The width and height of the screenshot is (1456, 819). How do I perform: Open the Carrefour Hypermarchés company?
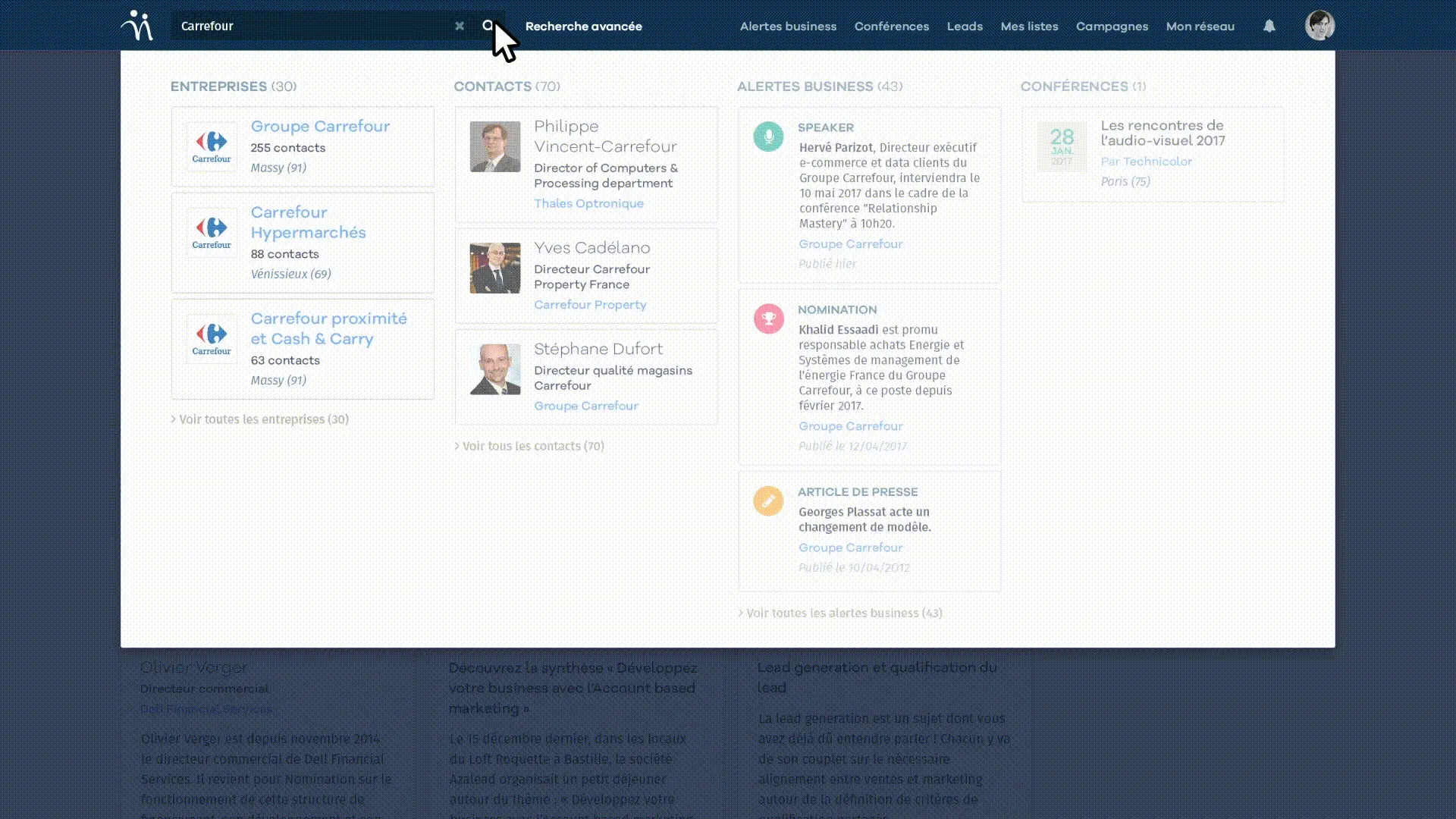pyautogui.click(x=308, y=222)
